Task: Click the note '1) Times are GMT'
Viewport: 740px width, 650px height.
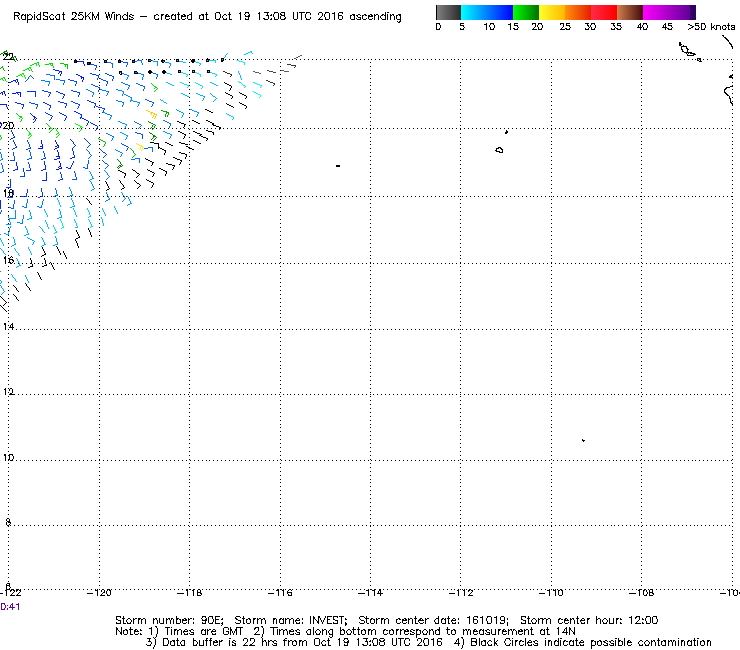Action: [195, 632]
